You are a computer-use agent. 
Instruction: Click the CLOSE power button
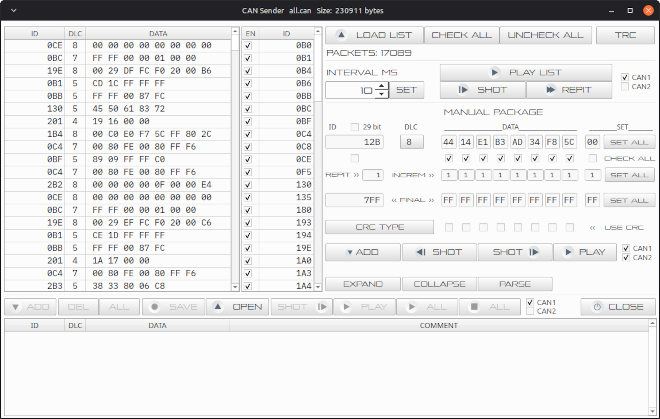[x=618, y=307]
